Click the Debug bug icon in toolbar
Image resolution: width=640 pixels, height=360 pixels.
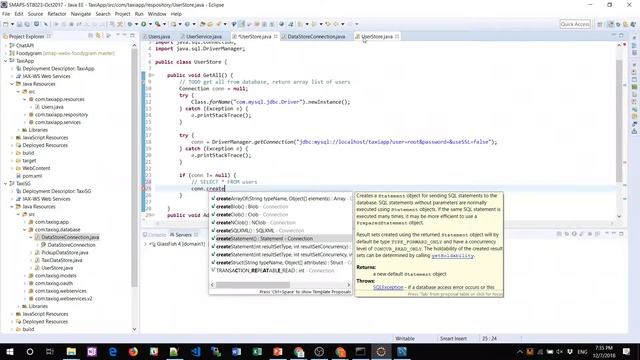tap(130, 24)
